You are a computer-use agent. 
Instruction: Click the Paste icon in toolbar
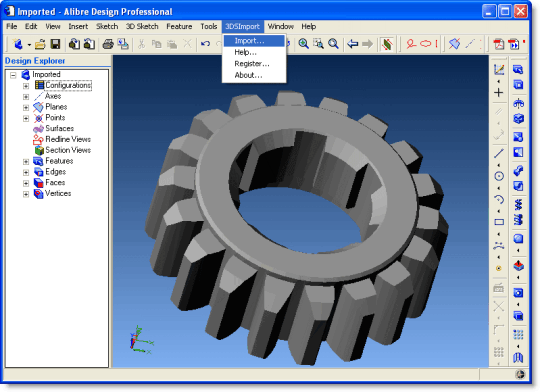172,44
